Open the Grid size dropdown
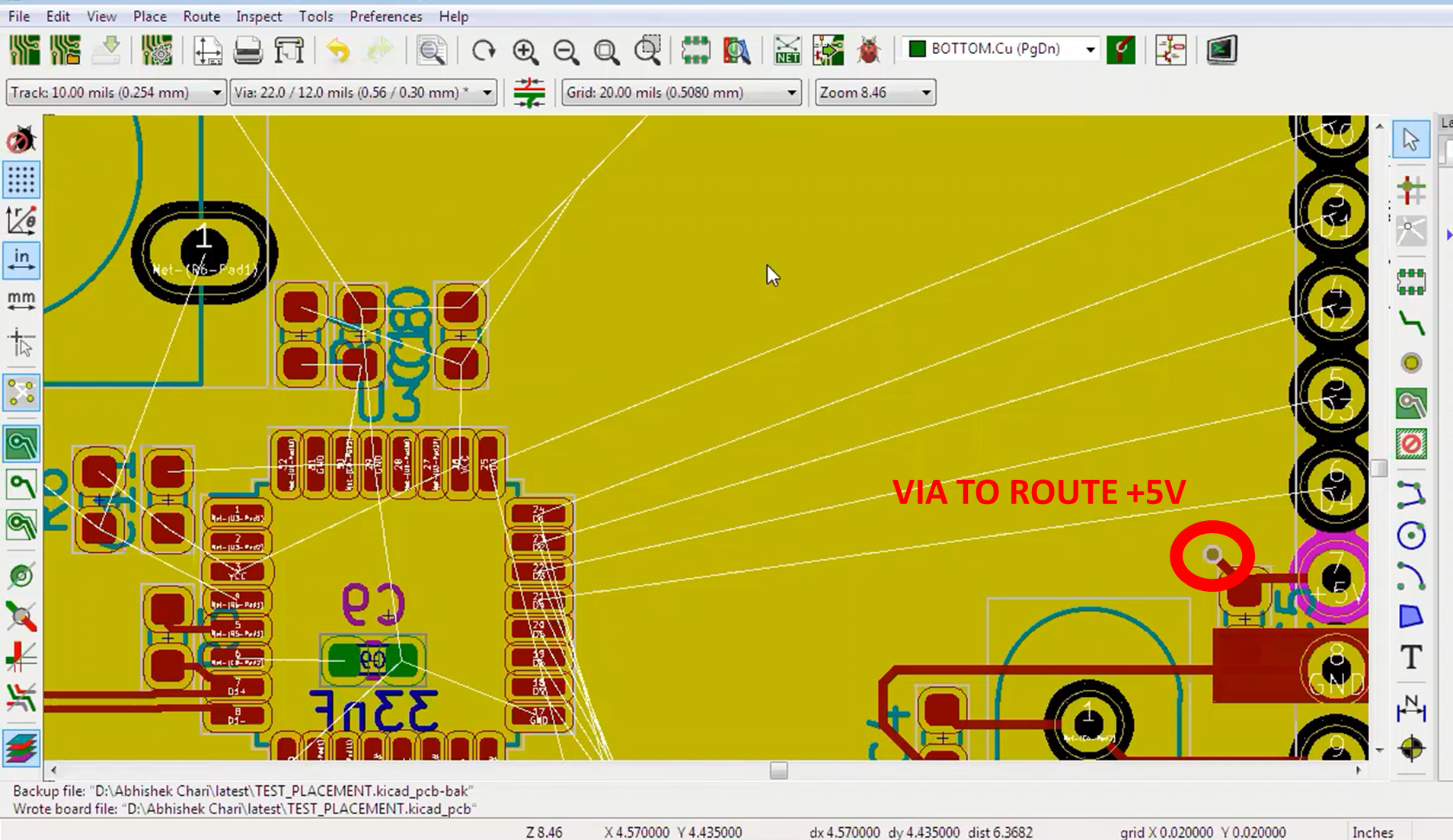Viewport: 1453px width, 840px height. 681,93
